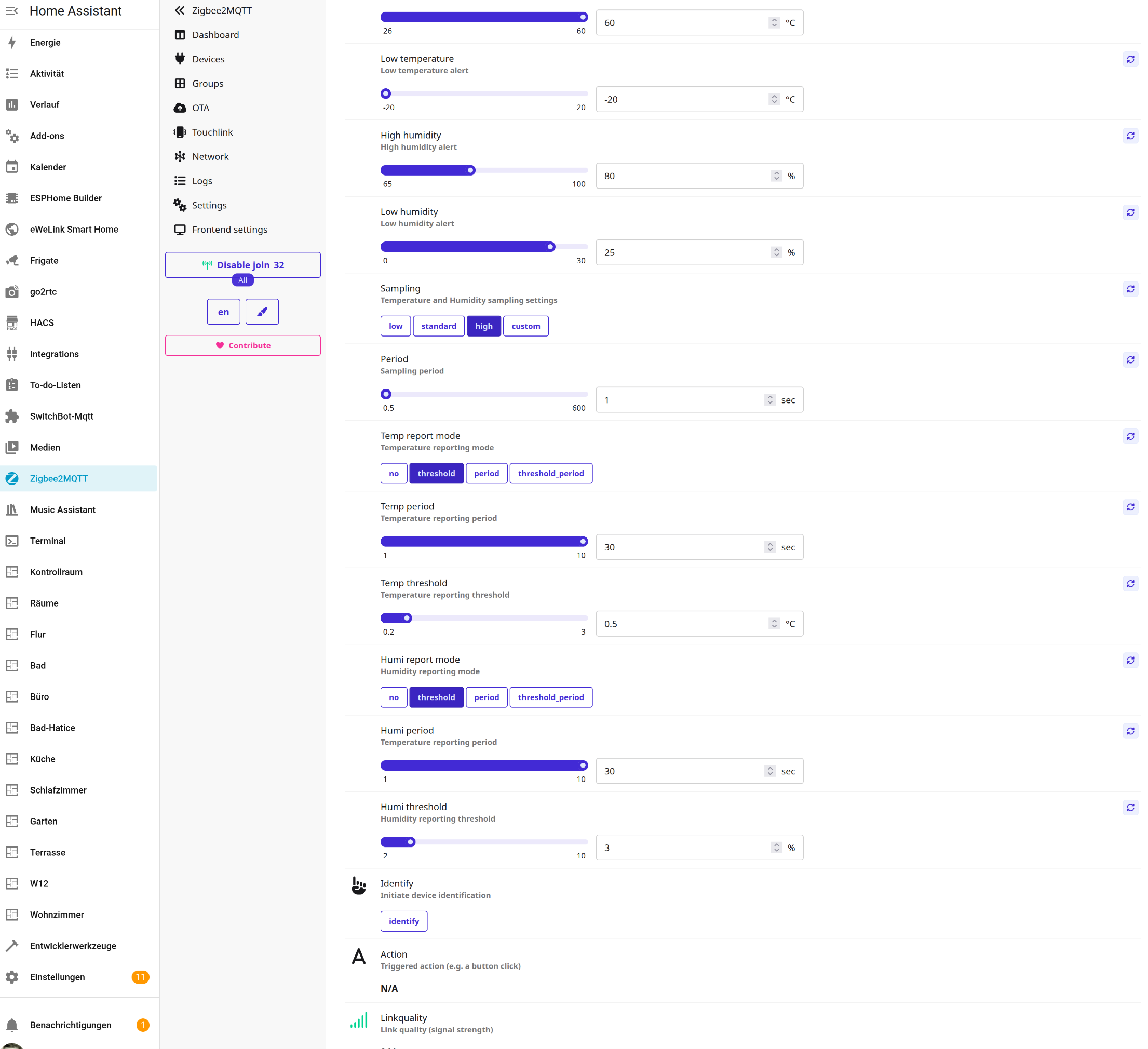Click the Disable join button

coord(242,265)
